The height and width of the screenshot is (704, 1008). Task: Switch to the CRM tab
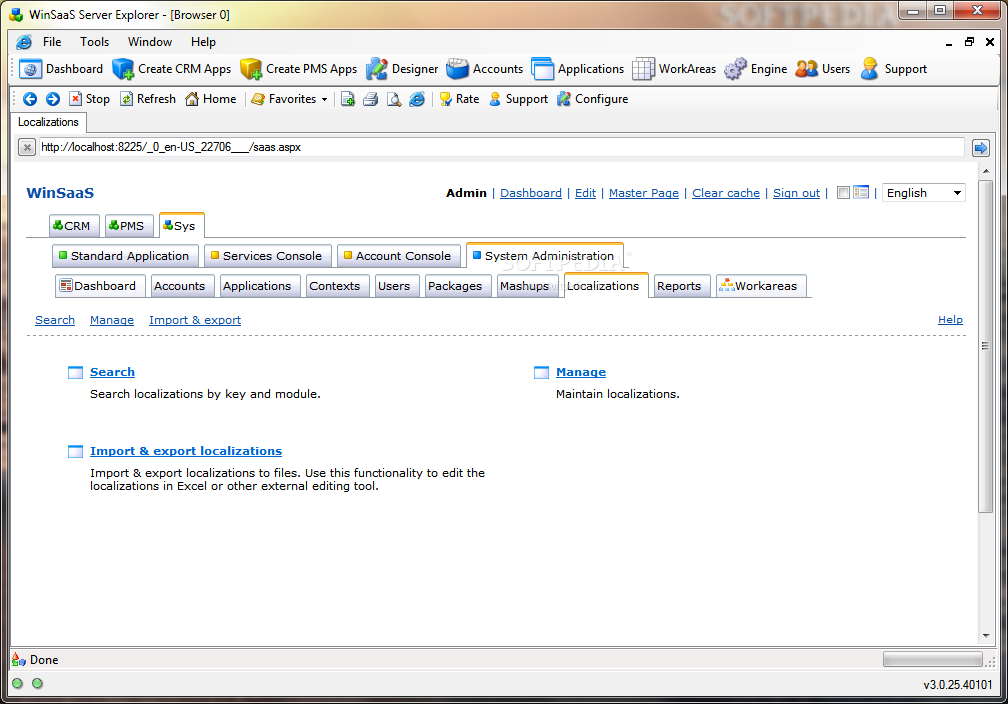pos(74,226)
